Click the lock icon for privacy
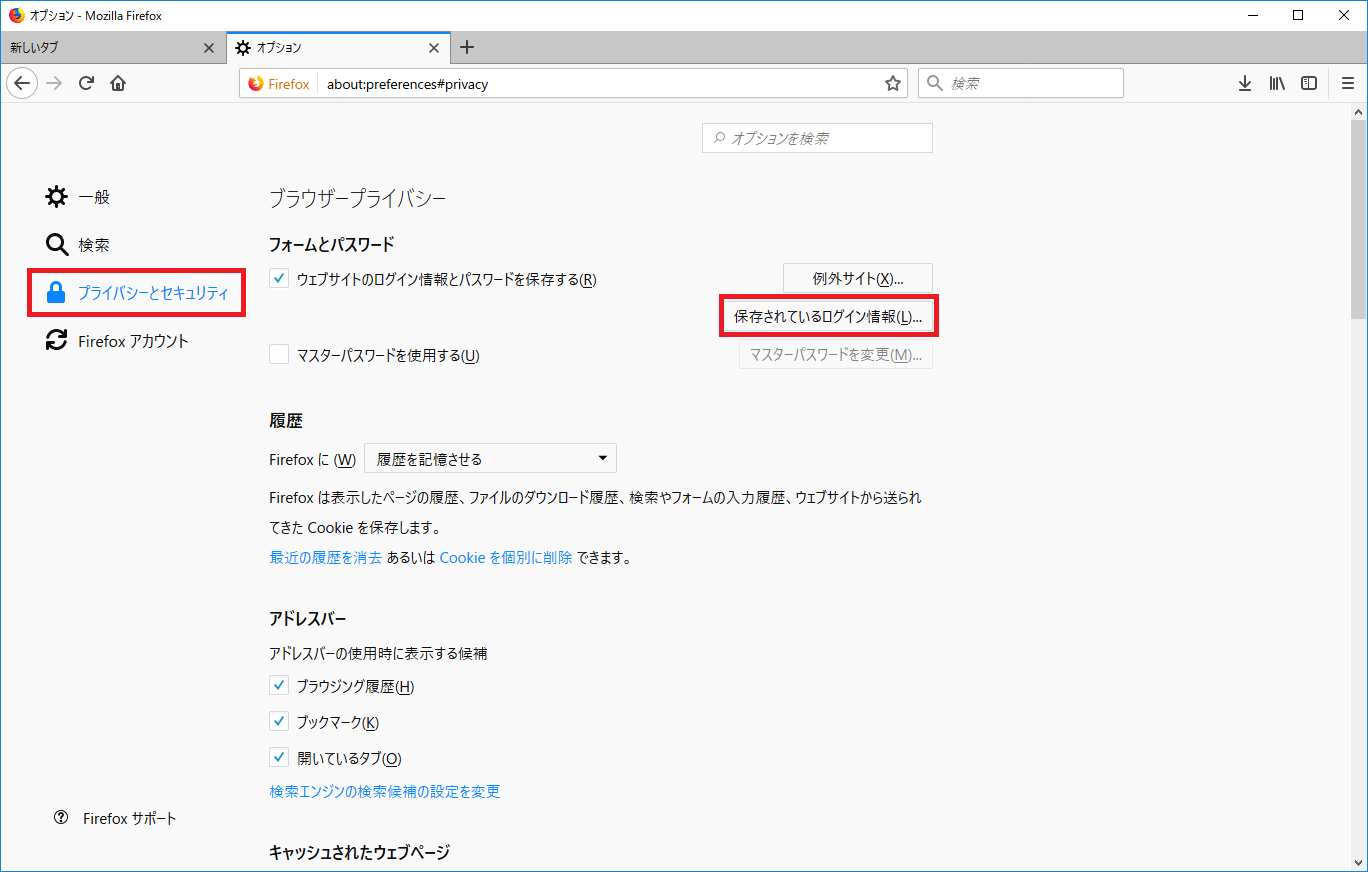Screen dimensions: 1368x872 coord(57,293)
